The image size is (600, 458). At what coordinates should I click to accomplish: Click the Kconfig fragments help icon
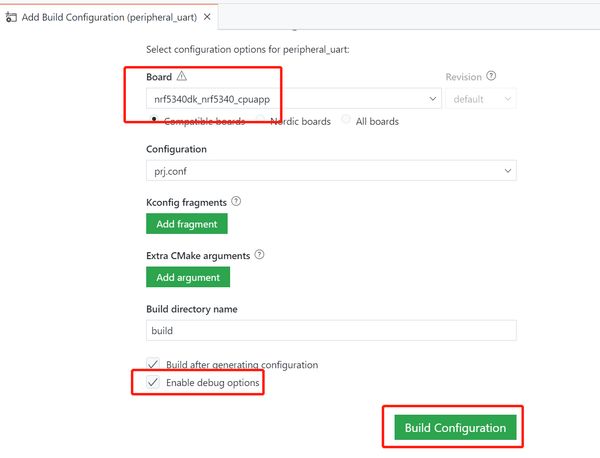pyautogui.click(x=236, y=201)
